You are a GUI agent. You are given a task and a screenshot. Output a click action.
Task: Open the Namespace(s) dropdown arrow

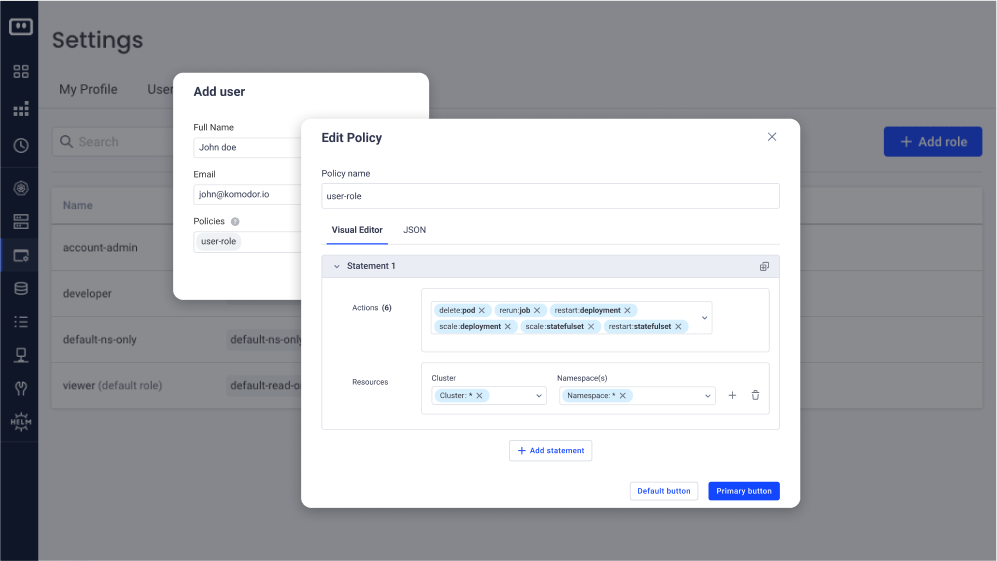click(708, 396)
